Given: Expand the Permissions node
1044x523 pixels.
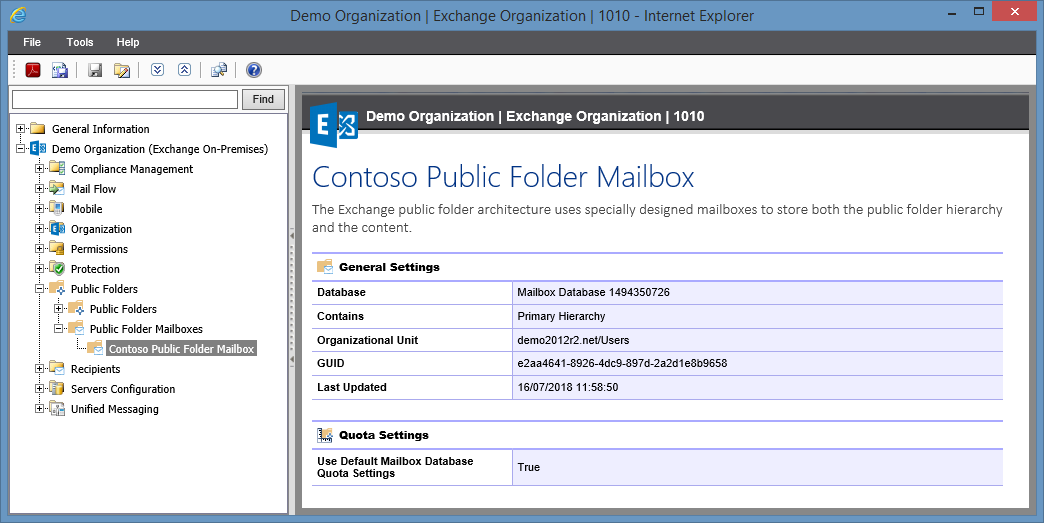Looking at the screenshot, I should (39, 249).
